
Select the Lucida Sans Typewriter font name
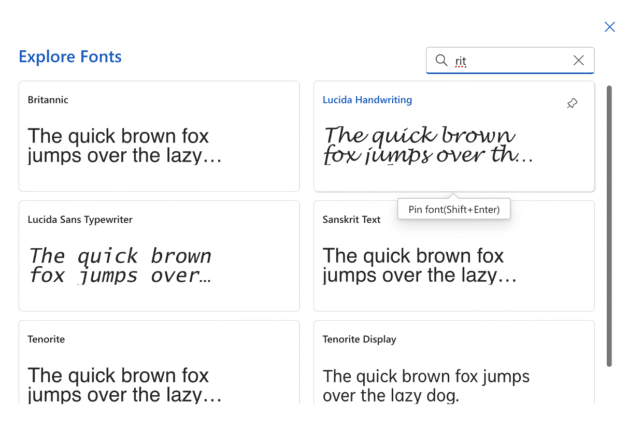tap(80, 219)
